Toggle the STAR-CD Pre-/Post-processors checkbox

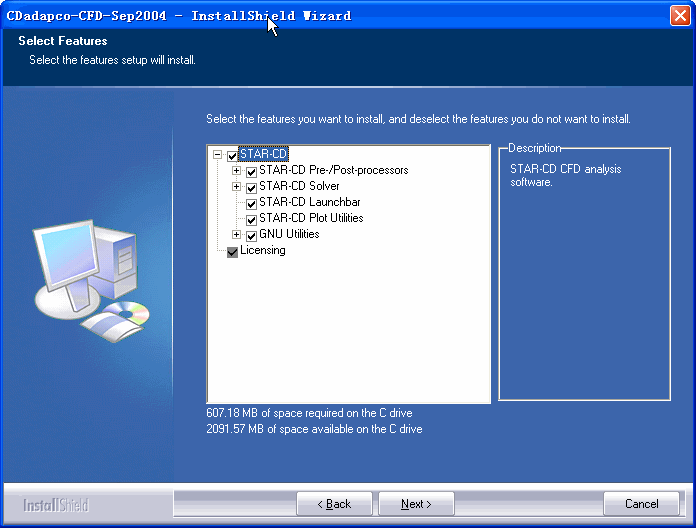(251, 172)
